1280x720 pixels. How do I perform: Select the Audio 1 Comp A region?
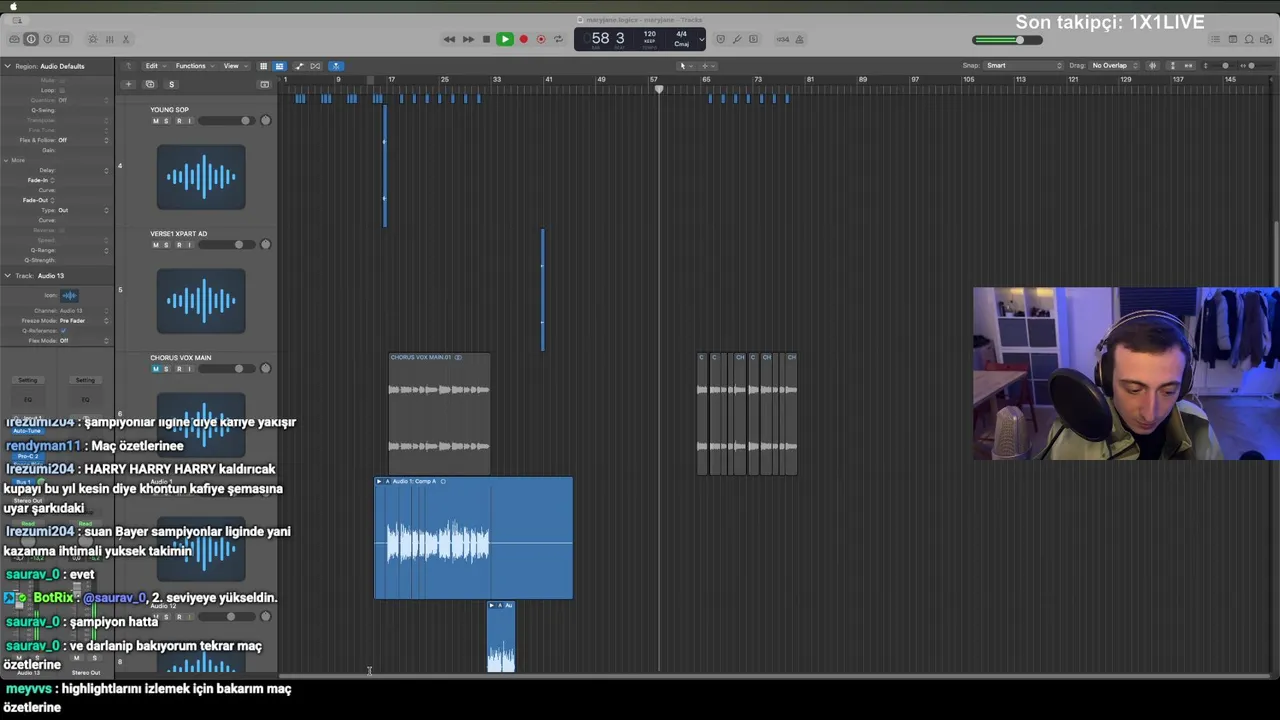[474, 538]
